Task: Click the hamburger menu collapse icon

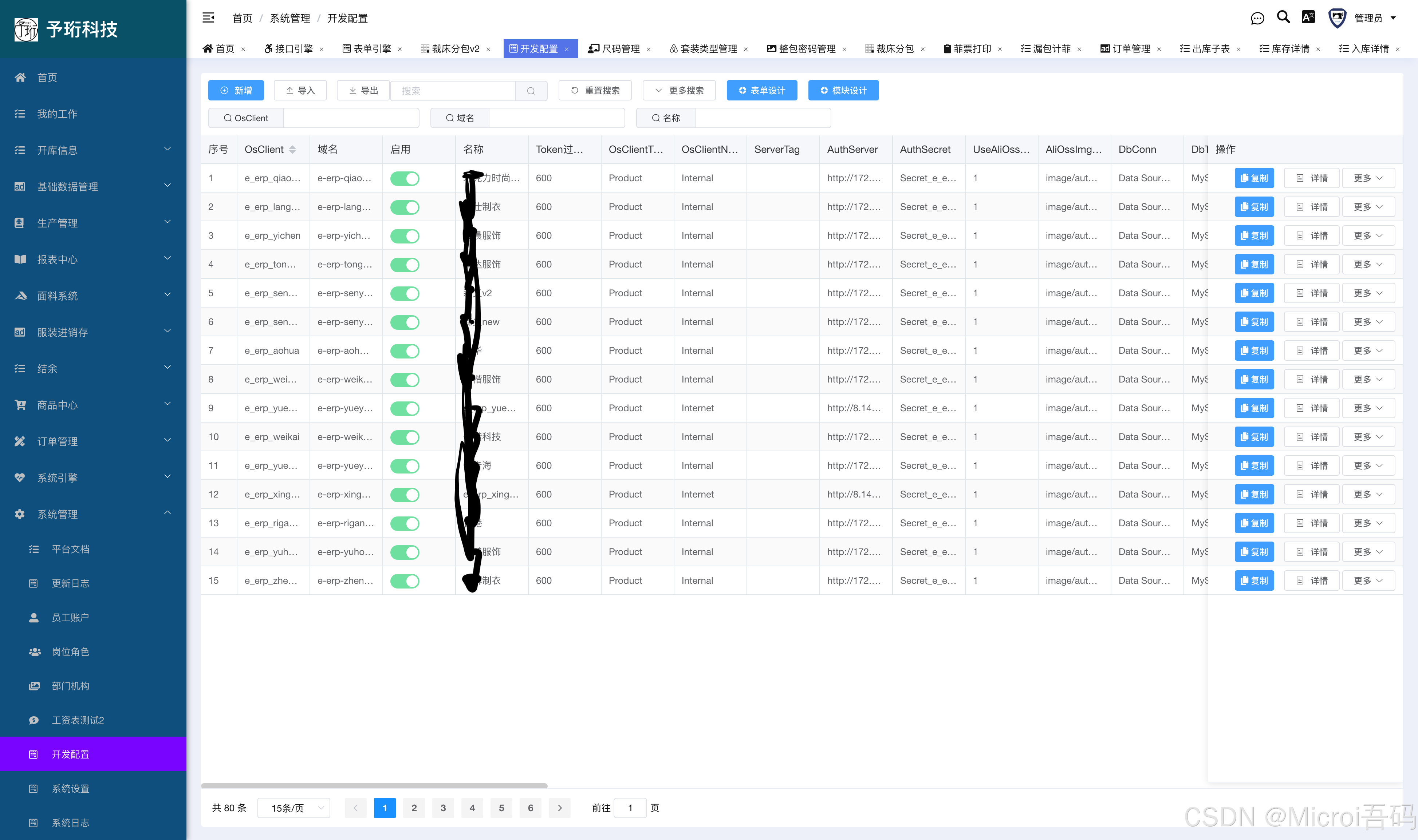Action: click(x=208, y=18)
